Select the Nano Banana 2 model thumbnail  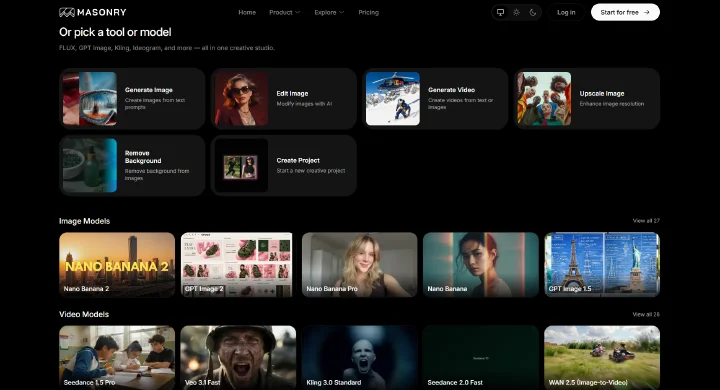pos(117,265)
